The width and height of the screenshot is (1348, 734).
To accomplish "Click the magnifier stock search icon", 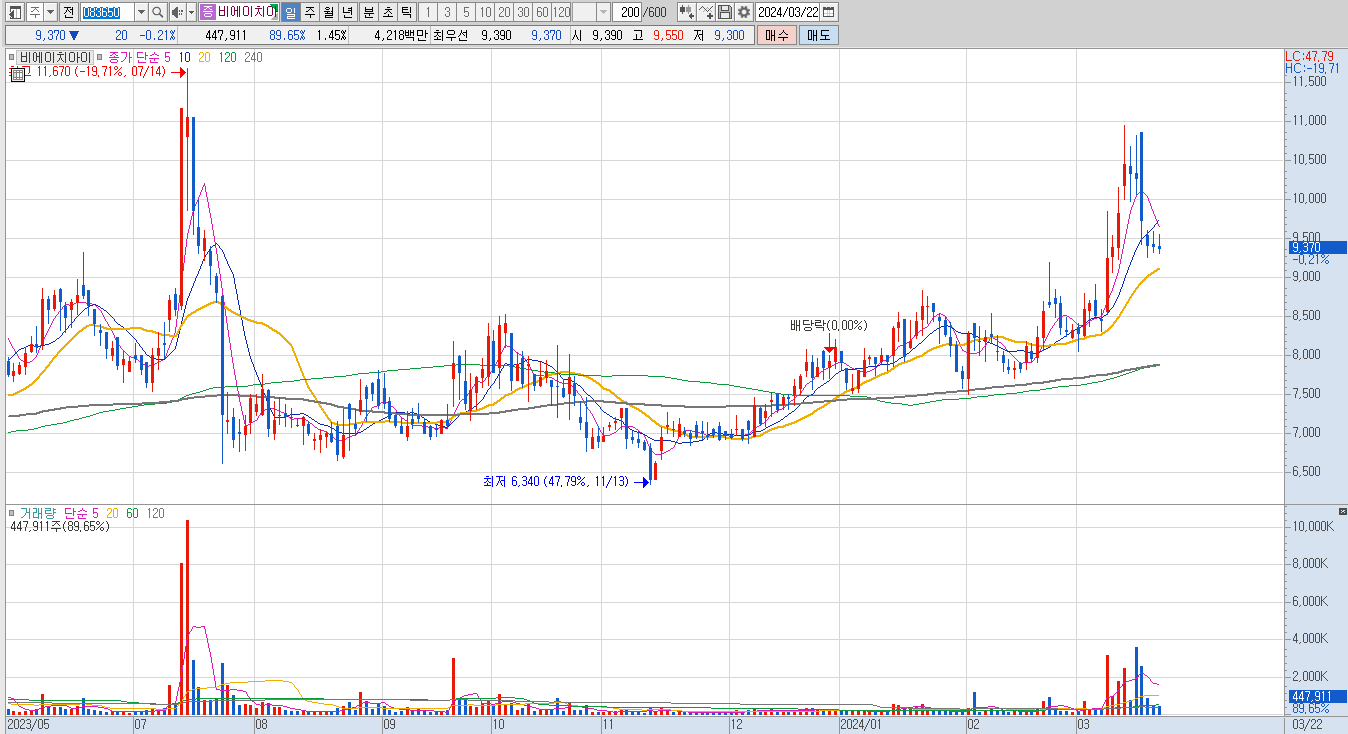I will pos(157,12).
